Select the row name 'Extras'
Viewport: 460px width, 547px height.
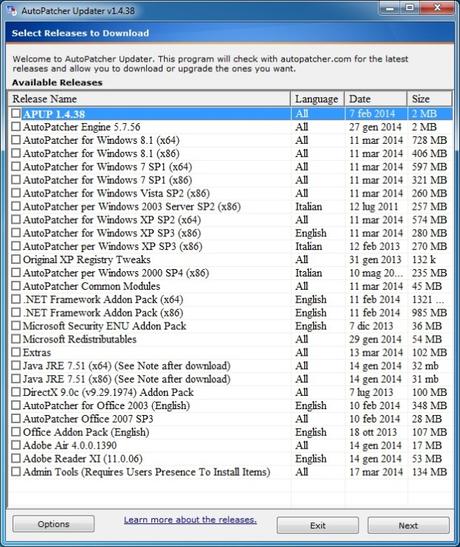(x=37, y=352)
